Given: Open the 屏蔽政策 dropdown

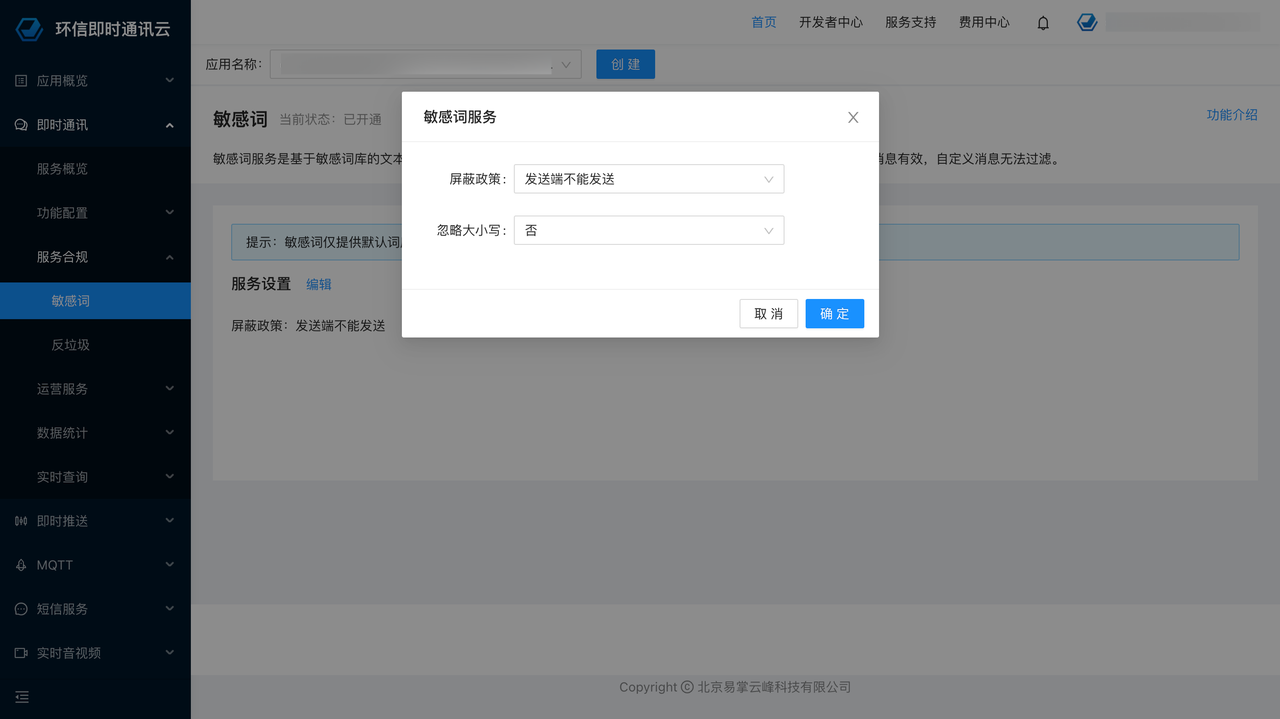Looking at the screenshot, I should tap(649, 179).
